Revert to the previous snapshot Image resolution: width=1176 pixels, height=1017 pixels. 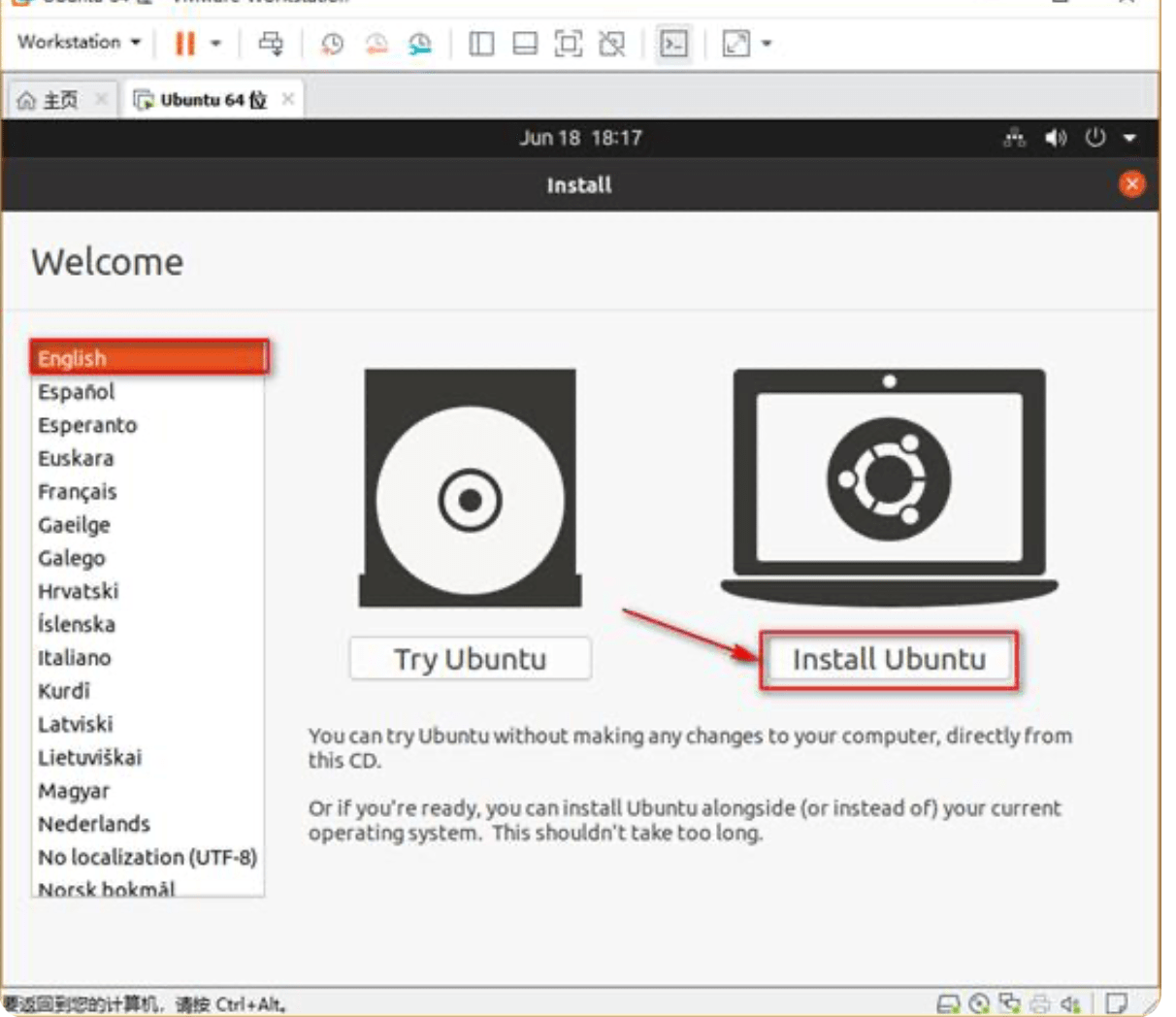pyautogui.click(x=376, y=44)
